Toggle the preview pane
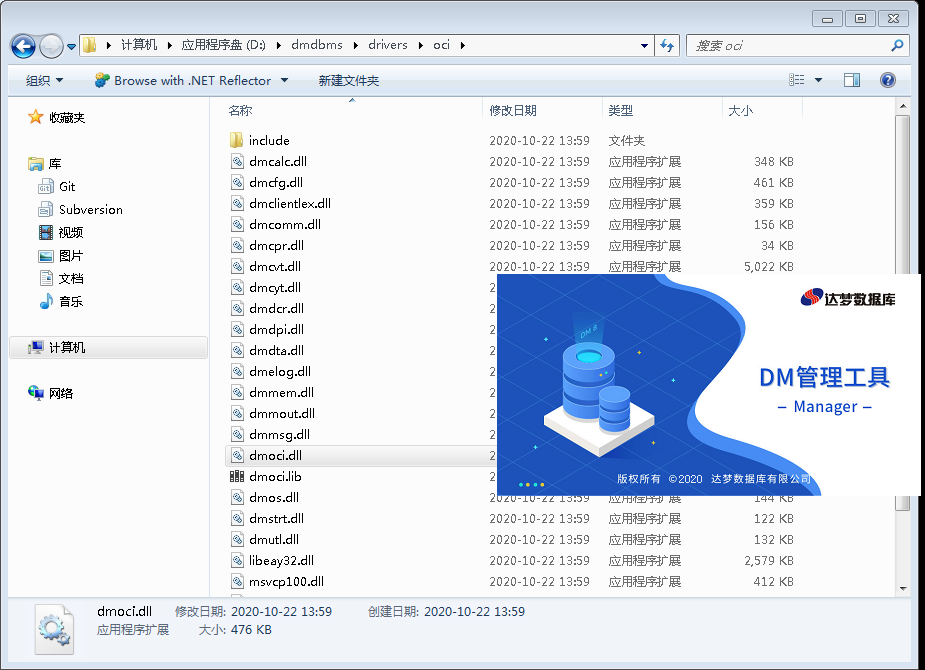 tap(852, 80)
